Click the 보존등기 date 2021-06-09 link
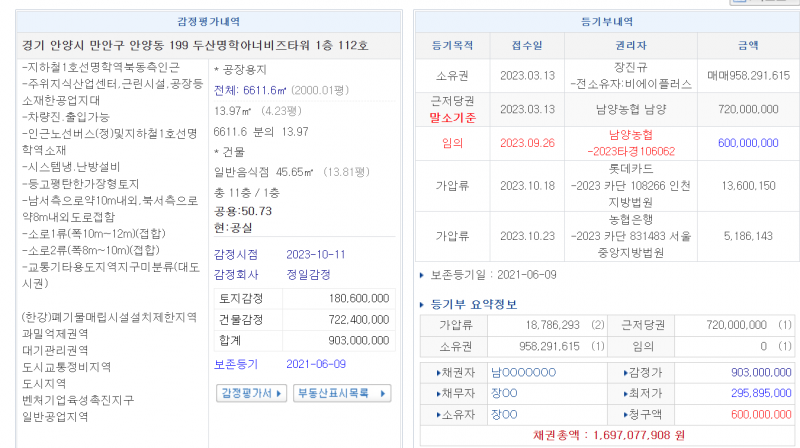 [316, 363]
